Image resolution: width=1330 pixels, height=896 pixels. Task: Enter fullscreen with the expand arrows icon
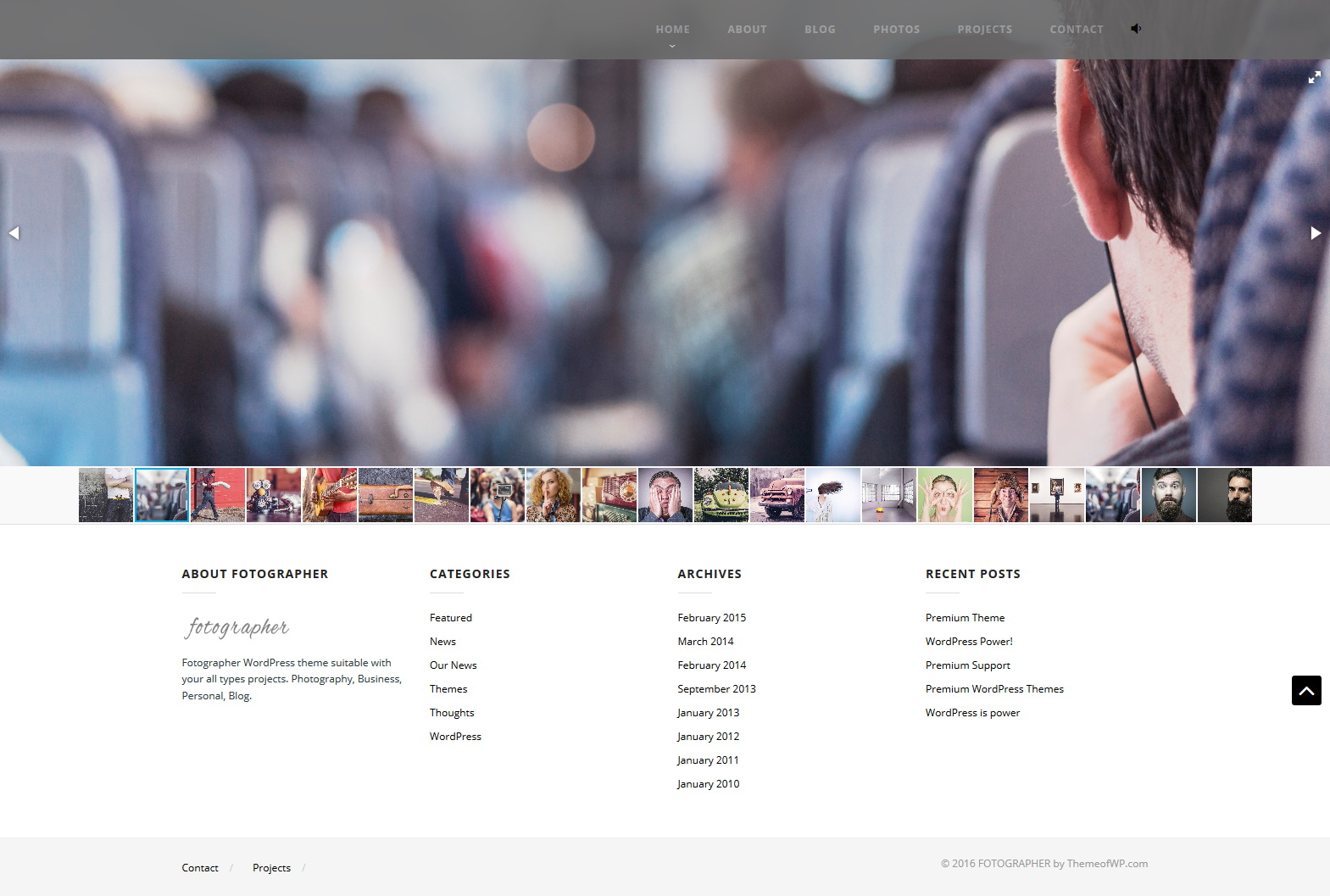pyautogui.click(x=1315, y=77)
